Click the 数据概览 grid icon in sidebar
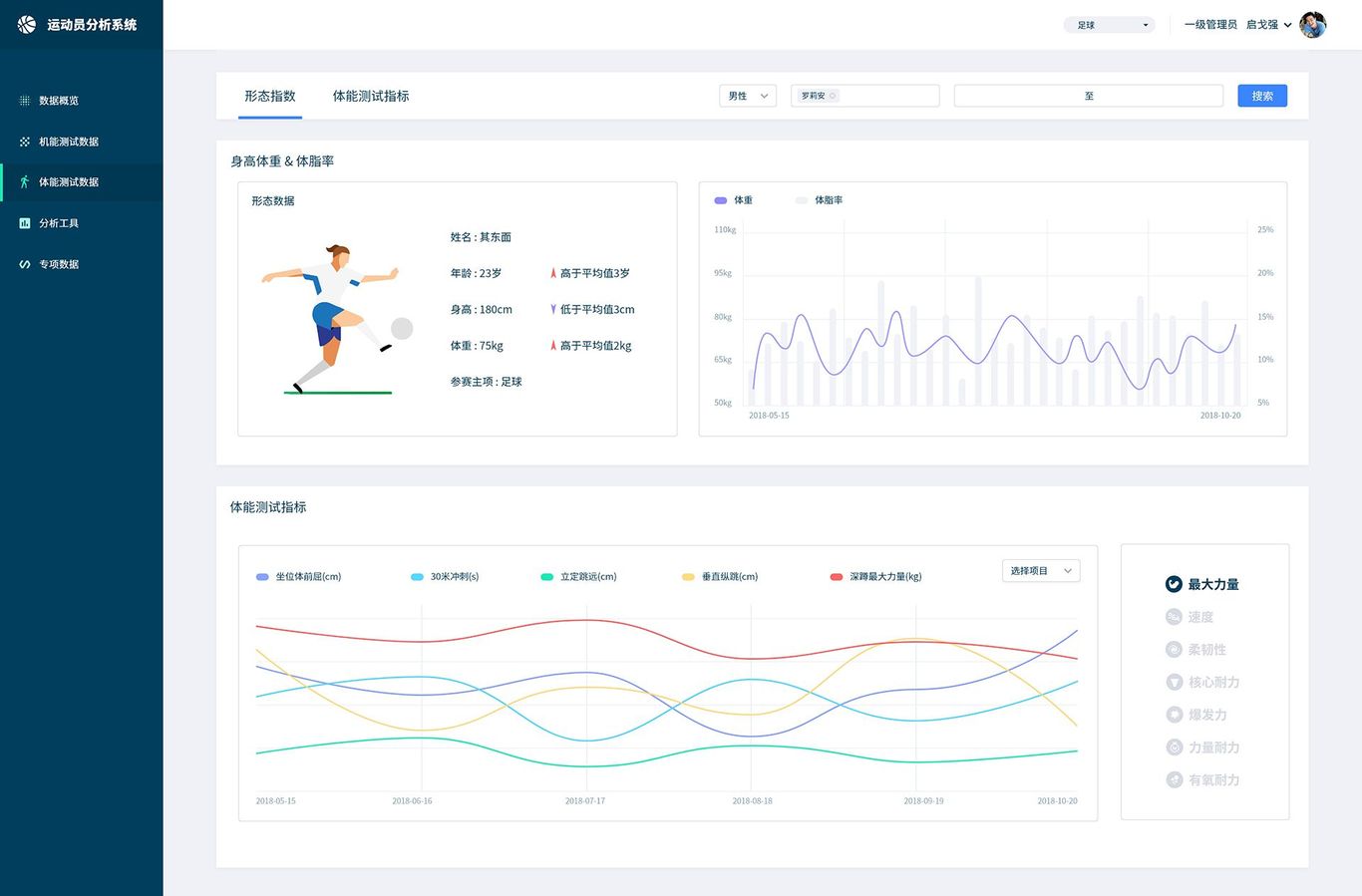 (x=25, y=101)
